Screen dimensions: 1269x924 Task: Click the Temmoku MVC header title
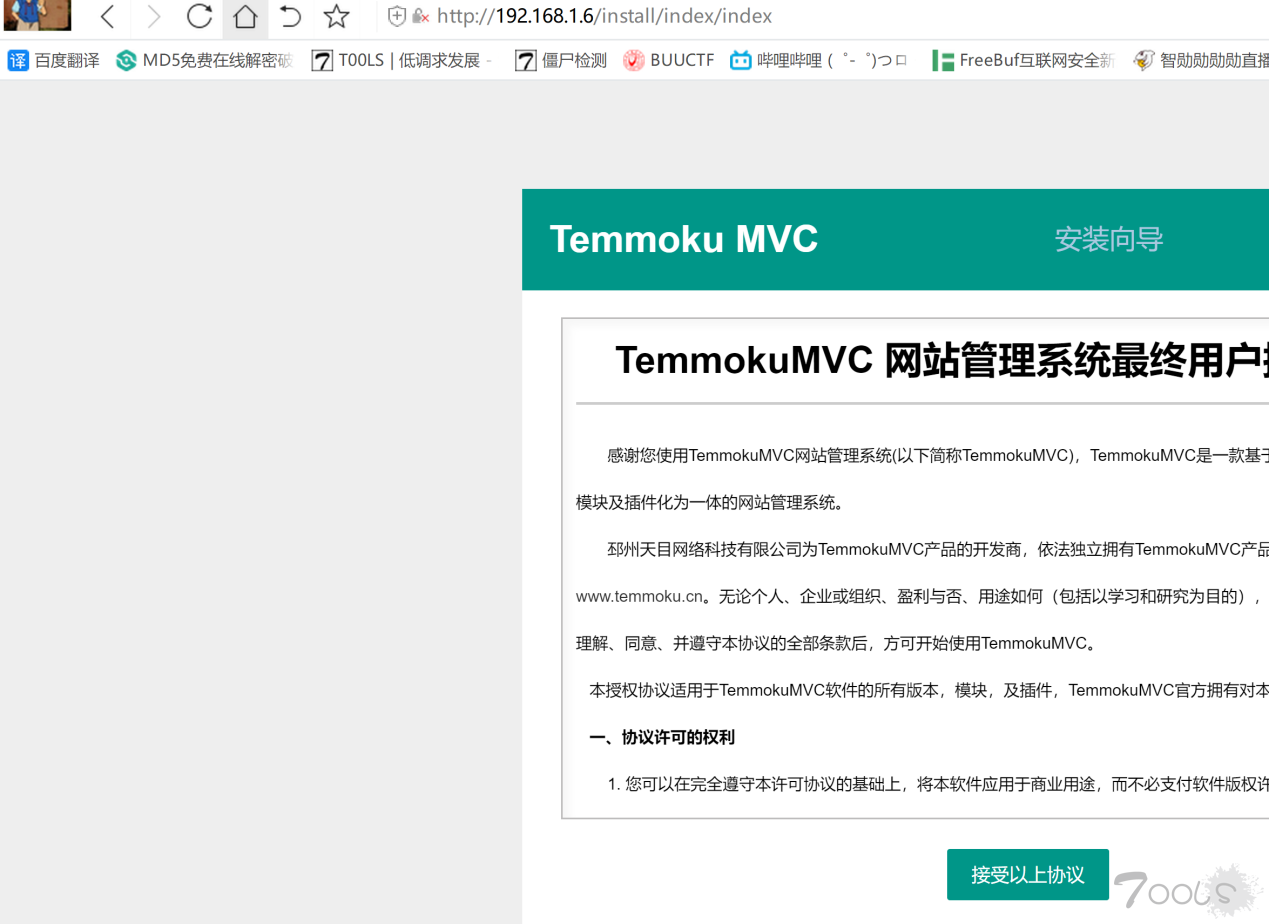pos(684,239)
